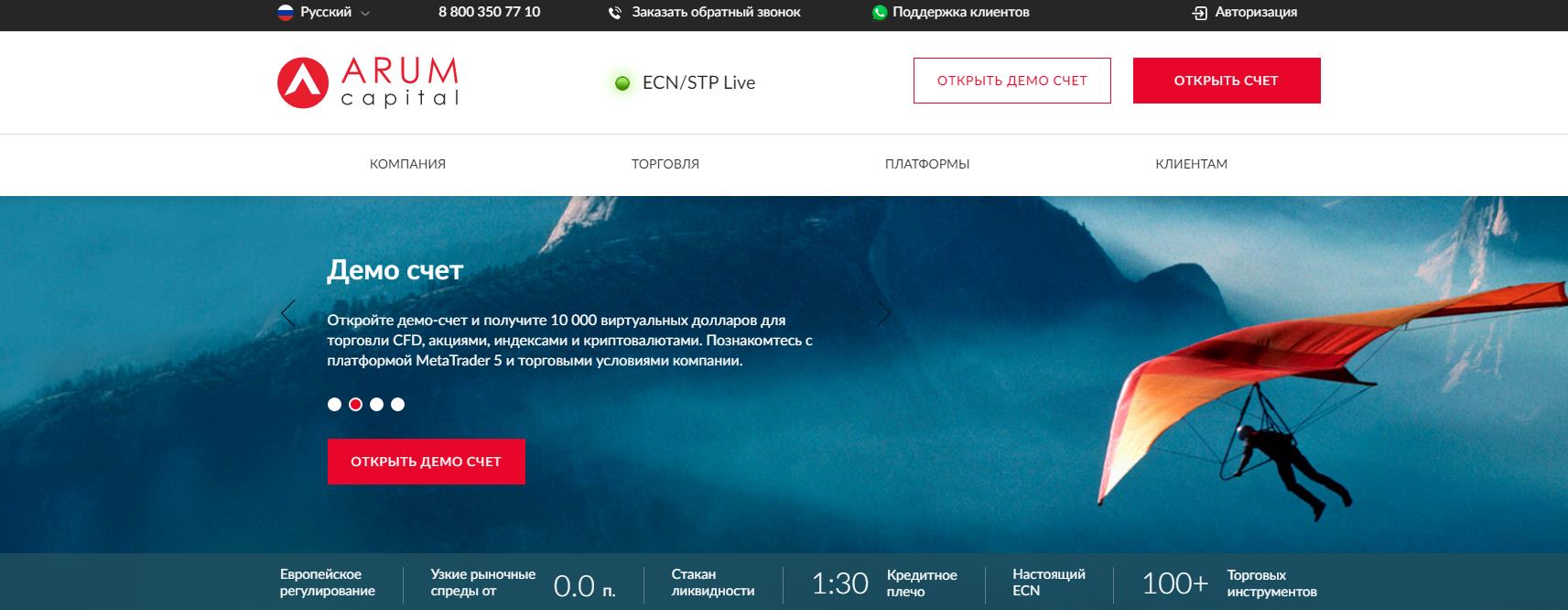Open the Клиентам menu

click(x=1192, y=164)
